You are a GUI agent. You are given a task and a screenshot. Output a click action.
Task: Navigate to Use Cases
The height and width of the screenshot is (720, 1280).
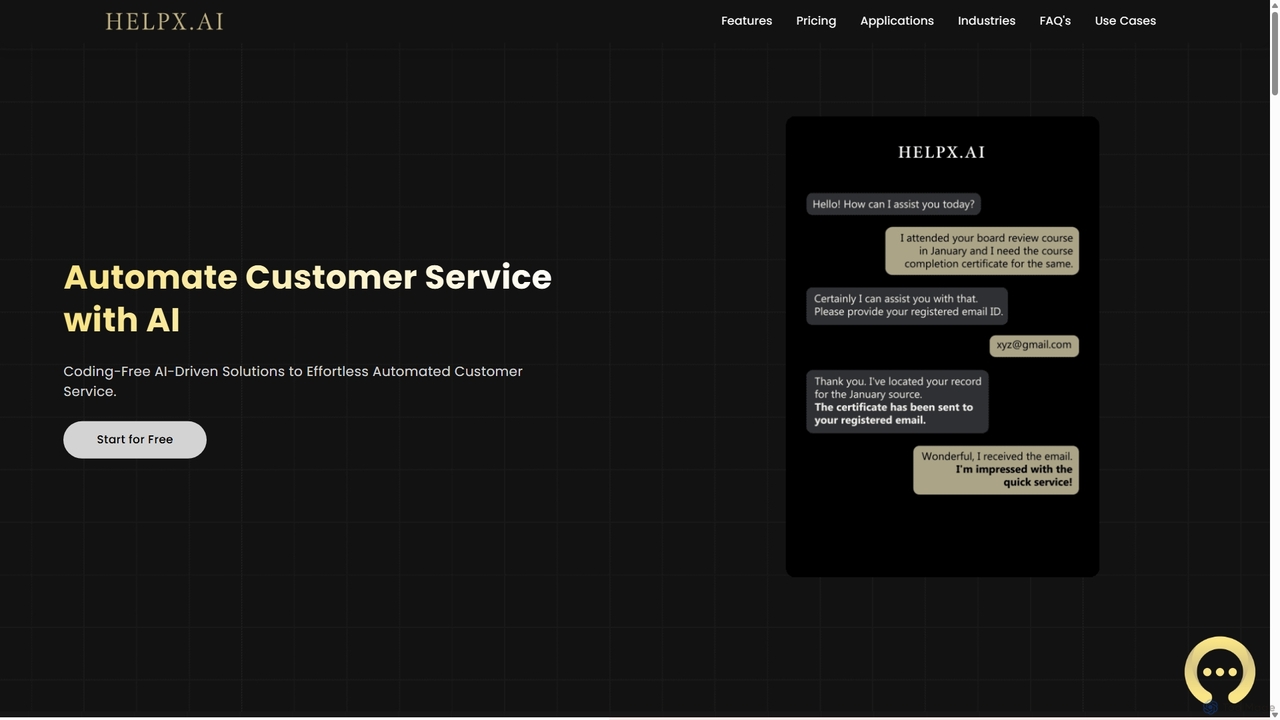pyautogui.click(x=1125, y=21)
